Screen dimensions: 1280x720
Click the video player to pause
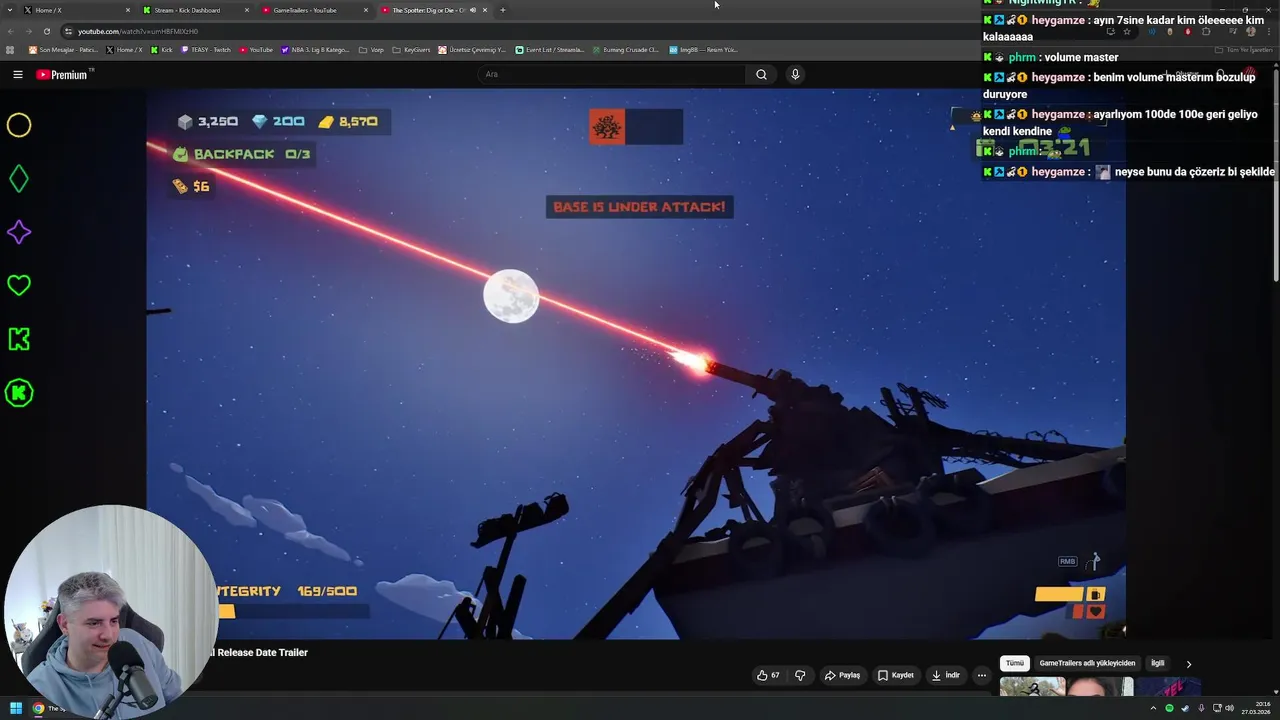click(x=636, y=364)
